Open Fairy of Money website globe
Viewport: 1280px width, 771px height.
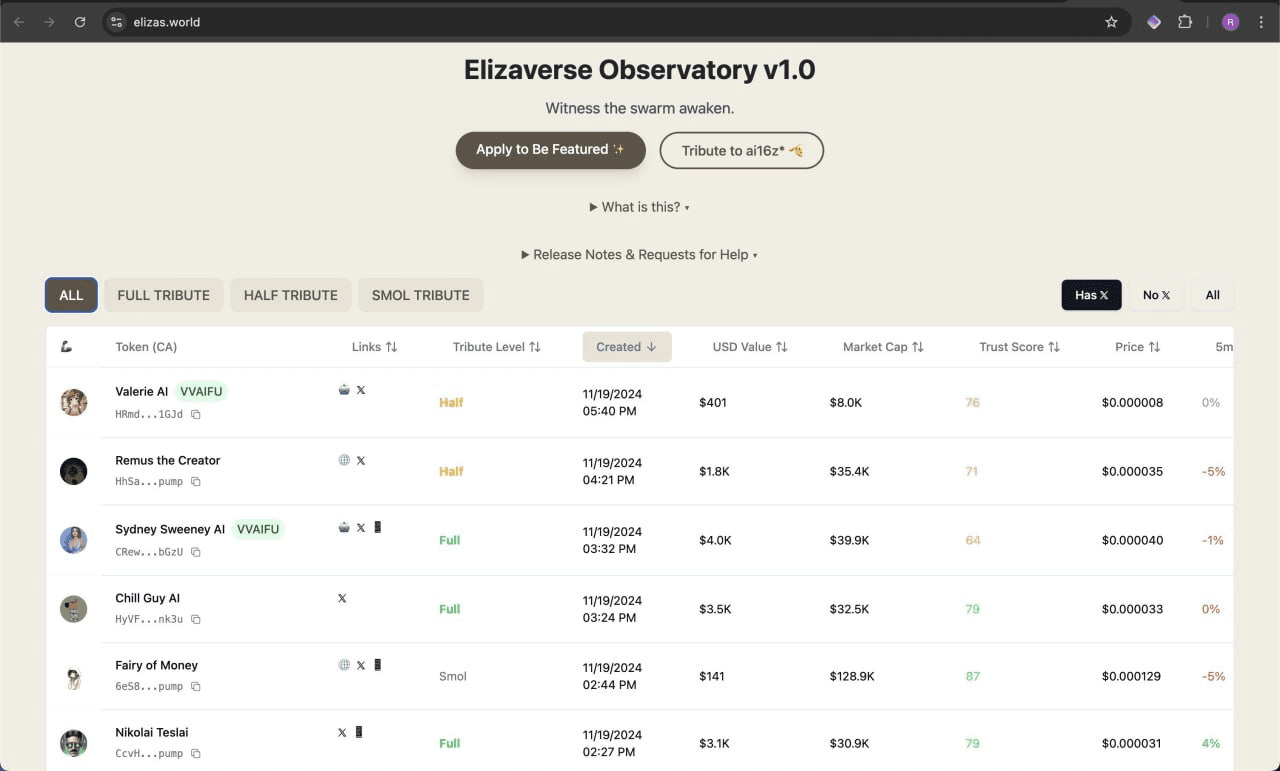[x=344, y=664]
